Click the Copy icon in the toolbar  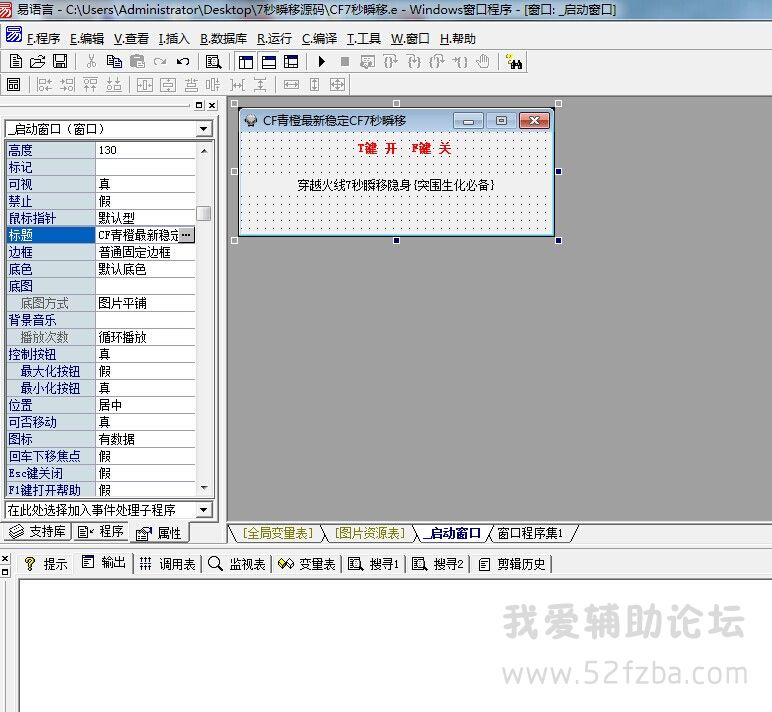coord(115,62)
